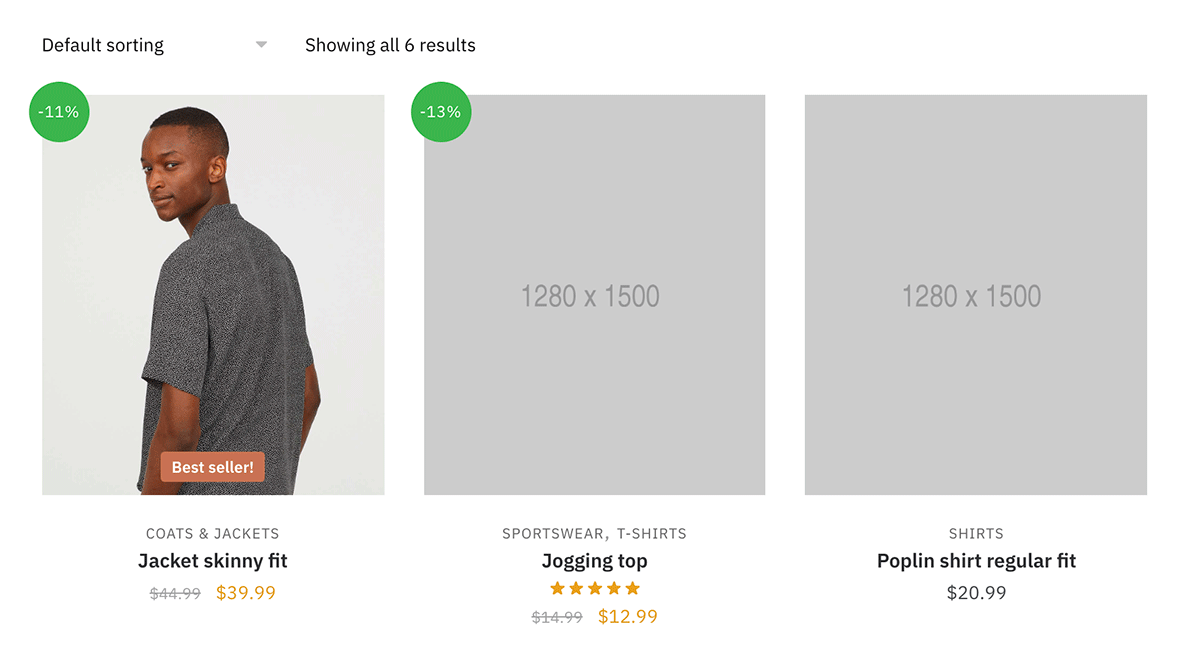Go to the T-Shirts category
The image size is (1200, 661).
click(651, 534)
